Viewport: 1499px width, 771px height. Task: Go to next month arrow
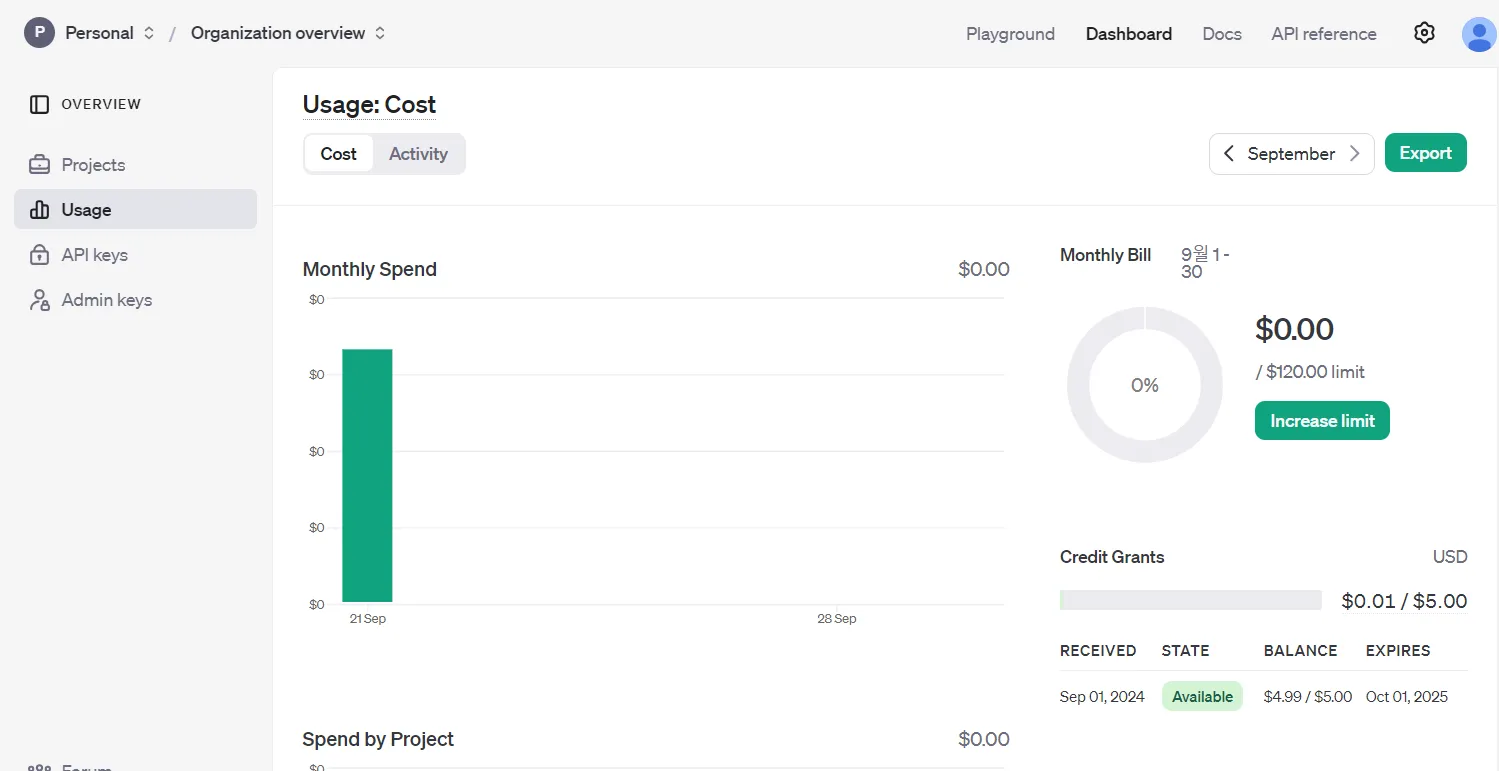click(1355, 154)
